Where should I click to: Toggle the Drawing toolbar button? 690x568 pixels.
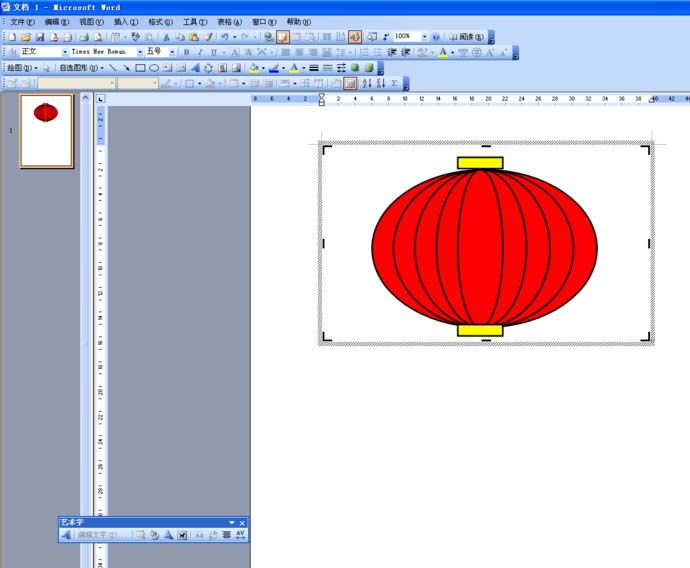tap(355, 37)
